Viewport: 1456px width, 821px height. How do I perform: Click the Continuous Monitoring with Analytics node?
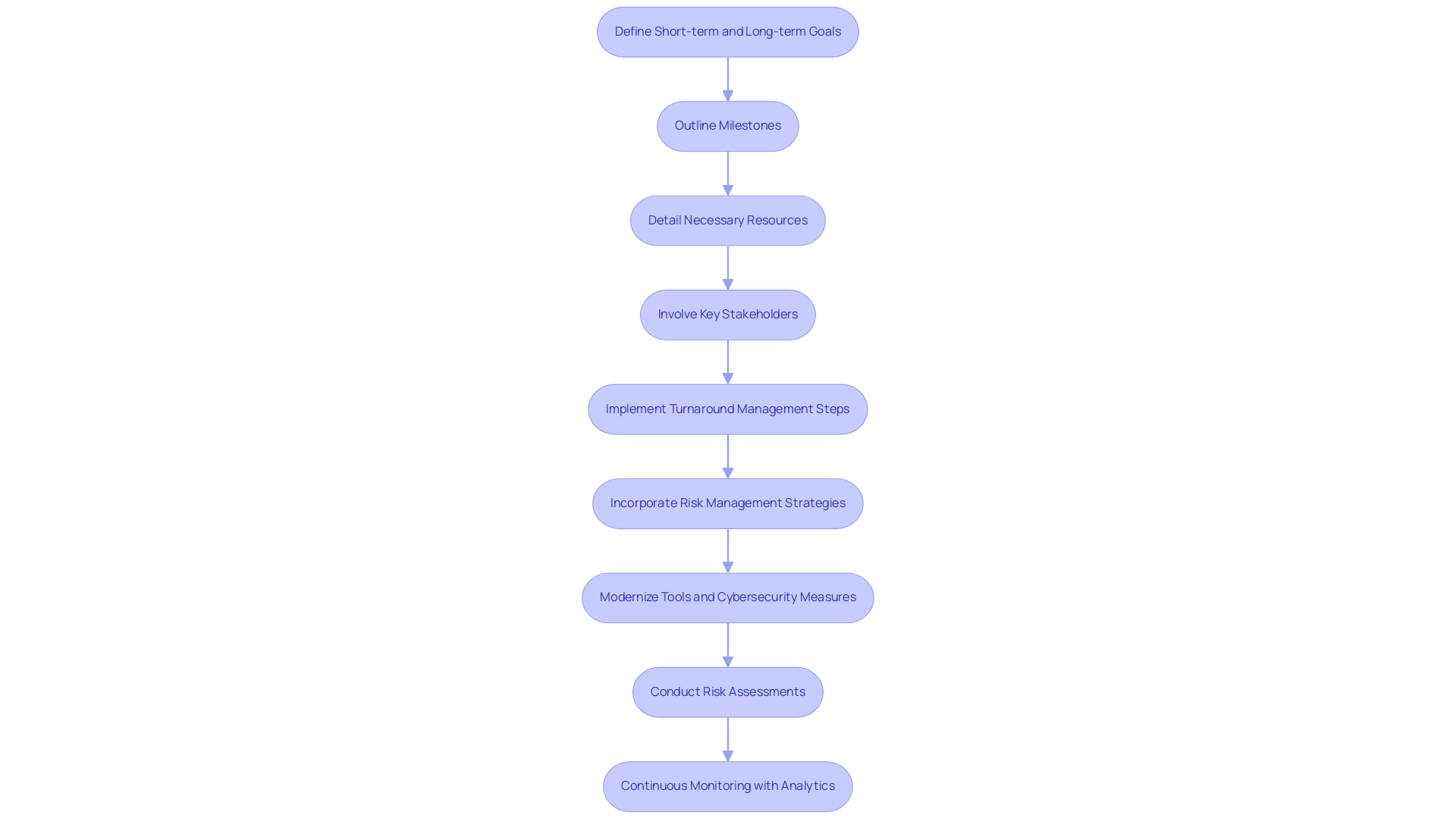pos(728,786)
